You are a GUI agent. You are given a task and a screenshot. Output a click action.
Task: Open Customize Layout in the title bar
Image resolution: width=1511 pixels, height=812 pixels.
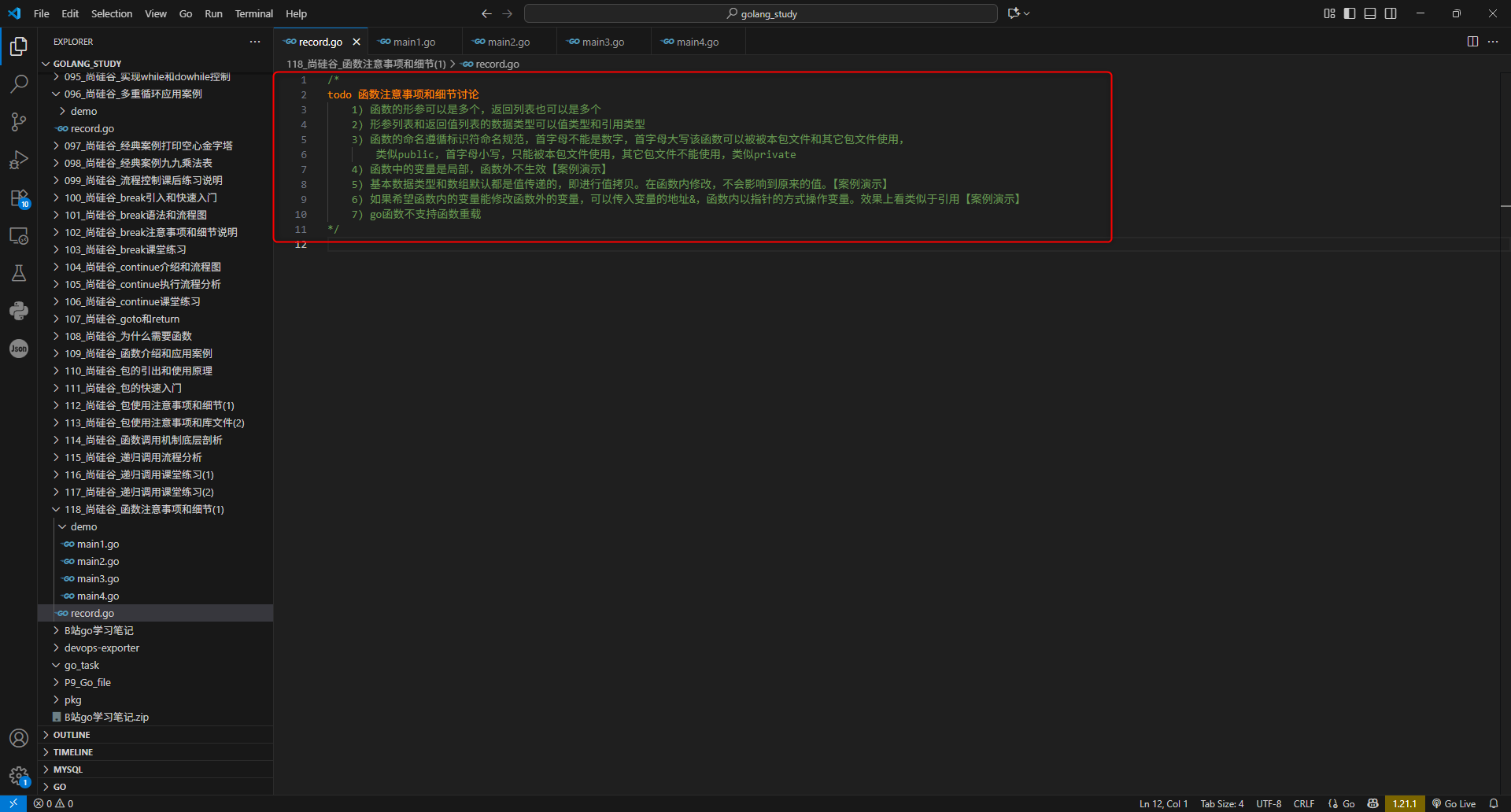1329,13
